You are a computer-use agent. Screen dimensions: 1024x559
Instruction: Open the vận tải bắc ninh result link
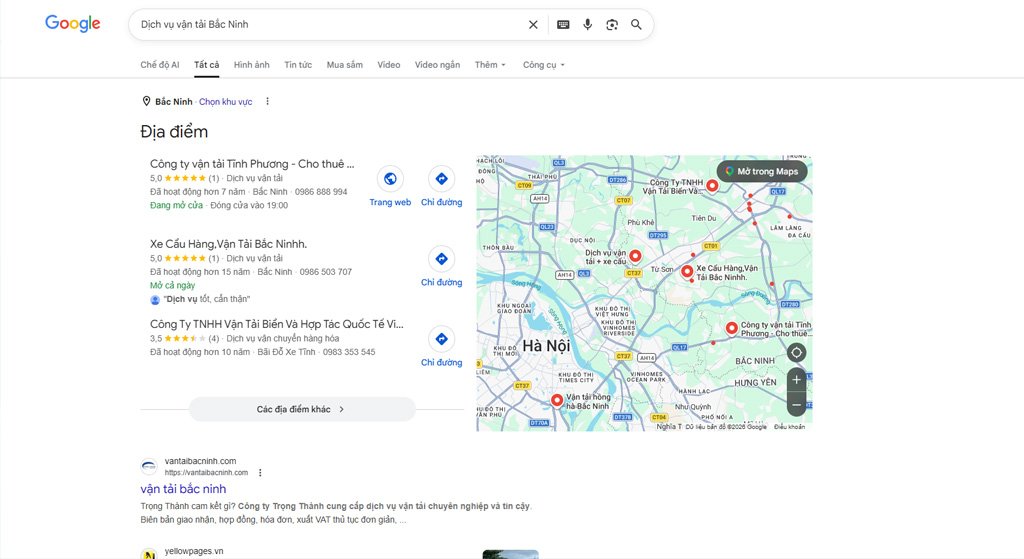(x=183, y=488)
